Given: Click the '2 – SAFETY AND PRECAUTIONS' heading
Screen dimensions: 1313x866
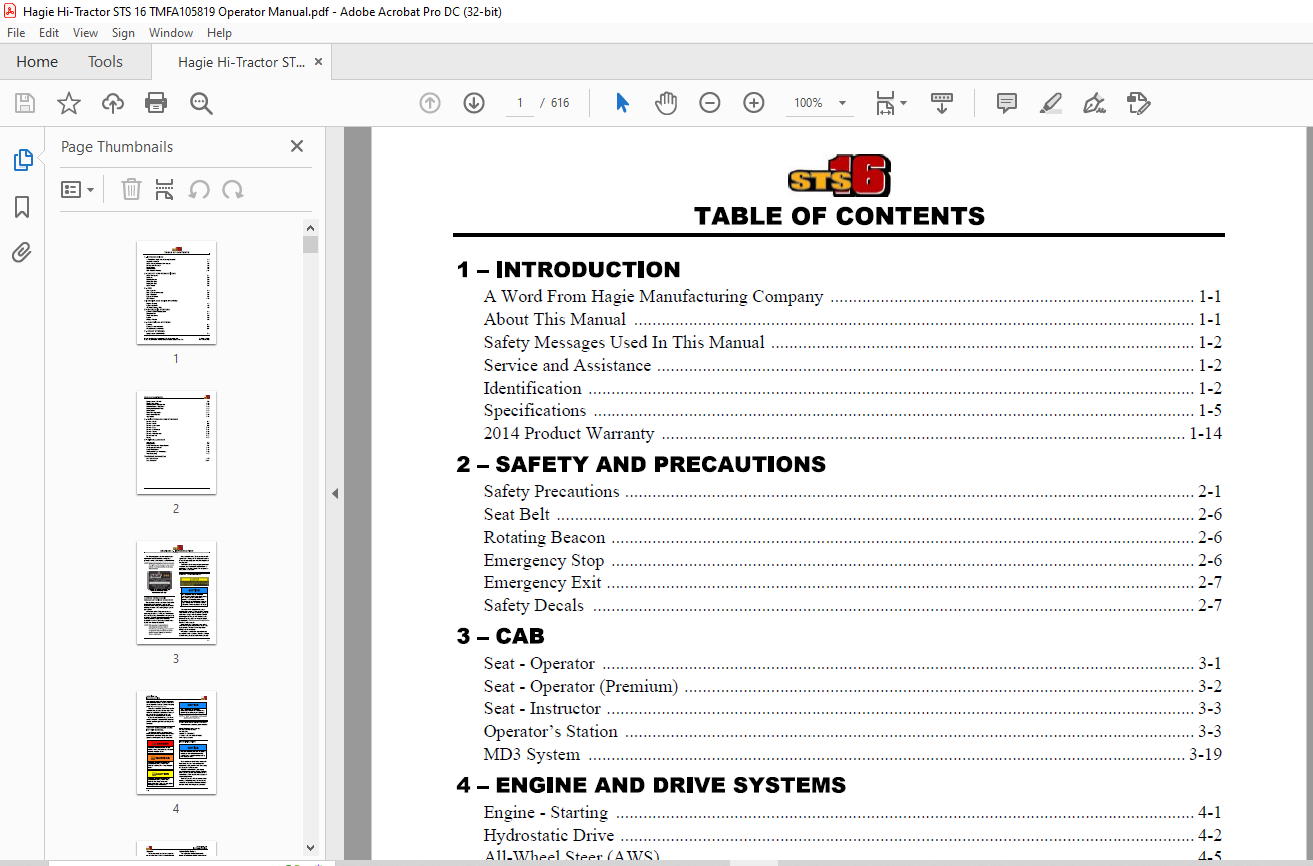Looking at the screenshot, I should tap(641, 464).
